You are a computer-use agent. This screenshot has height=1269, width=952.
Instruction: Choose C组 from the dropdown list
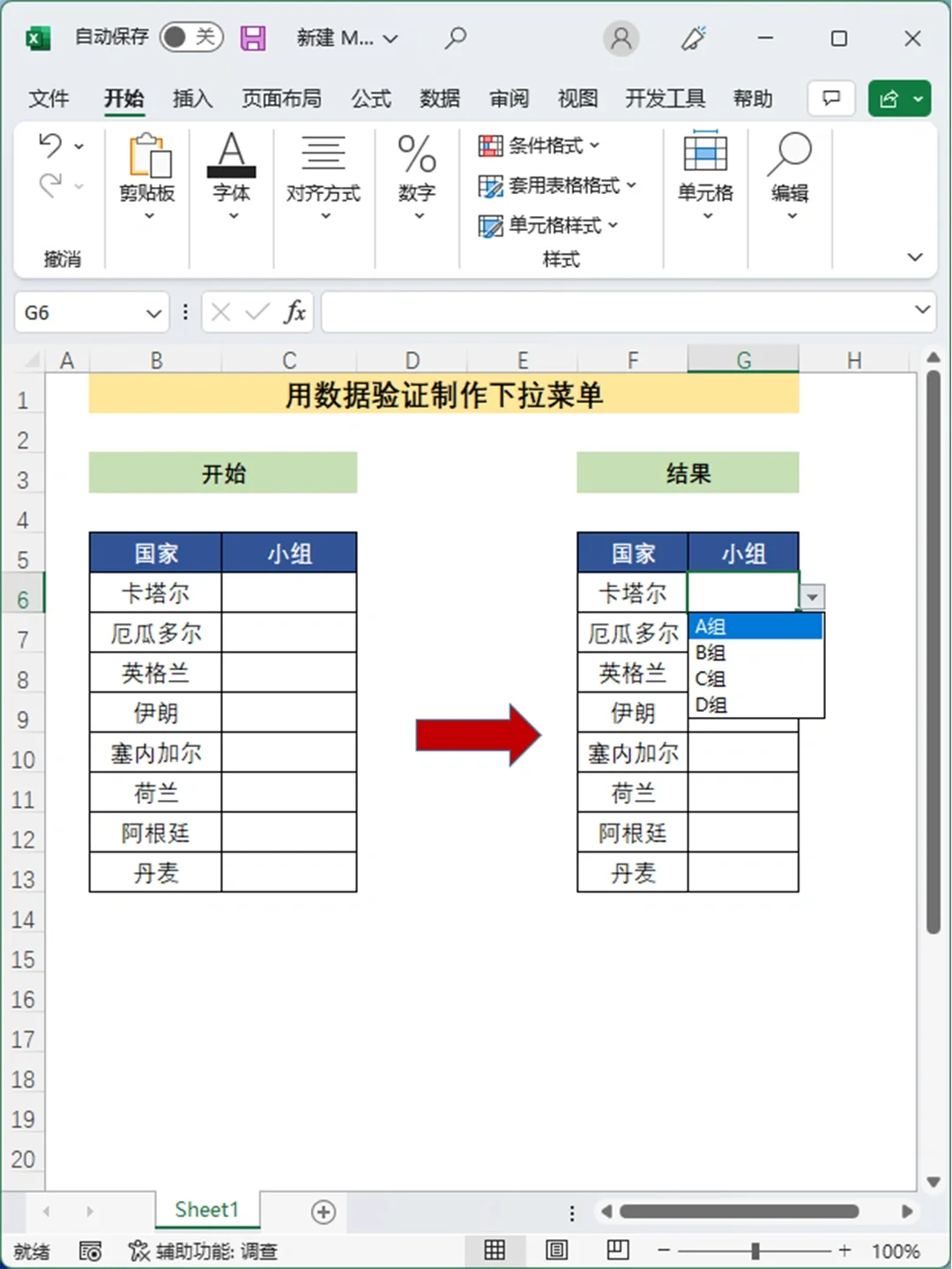pos(755,679)
